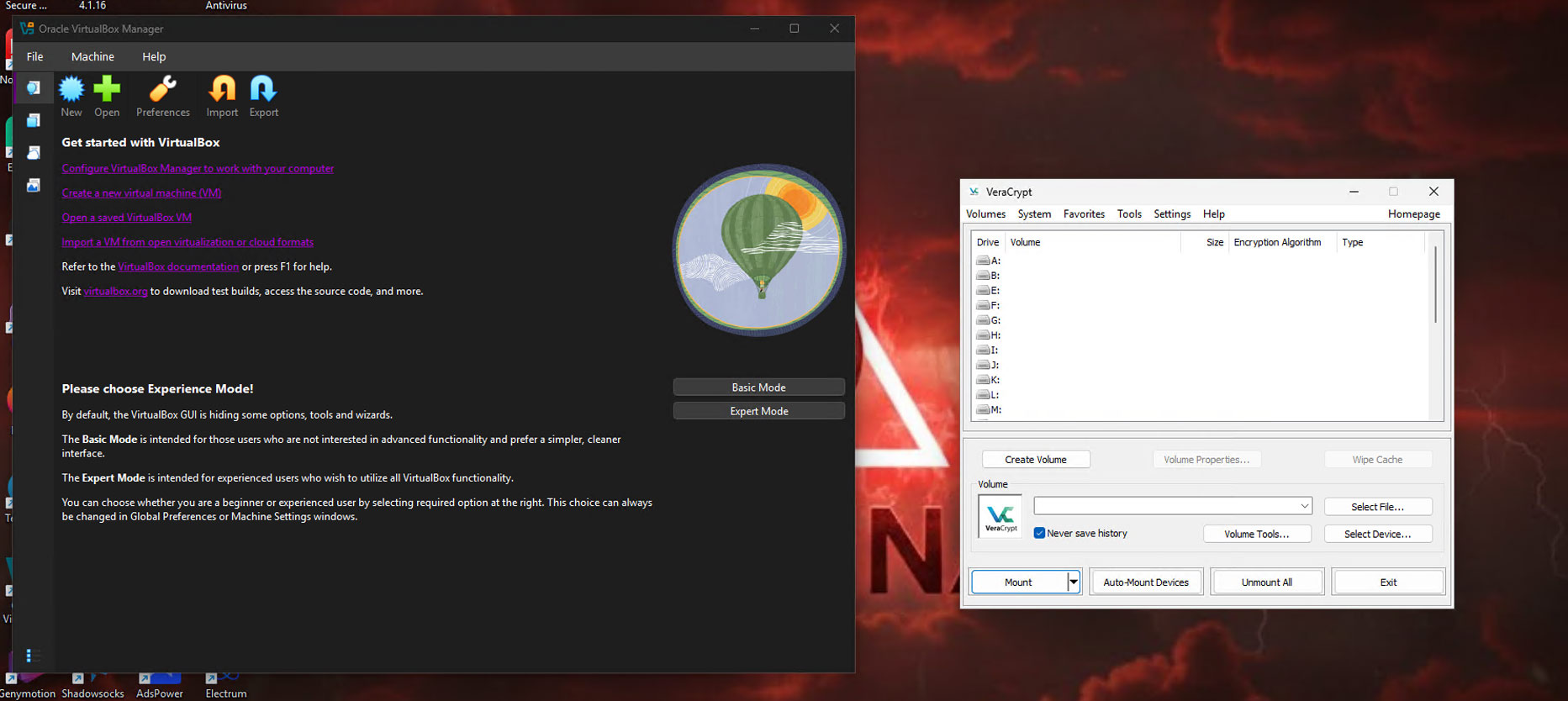The image size is (1568, 701).
Task: Click the VeraCrypt app icon in title bar
Action: (974, 192)
